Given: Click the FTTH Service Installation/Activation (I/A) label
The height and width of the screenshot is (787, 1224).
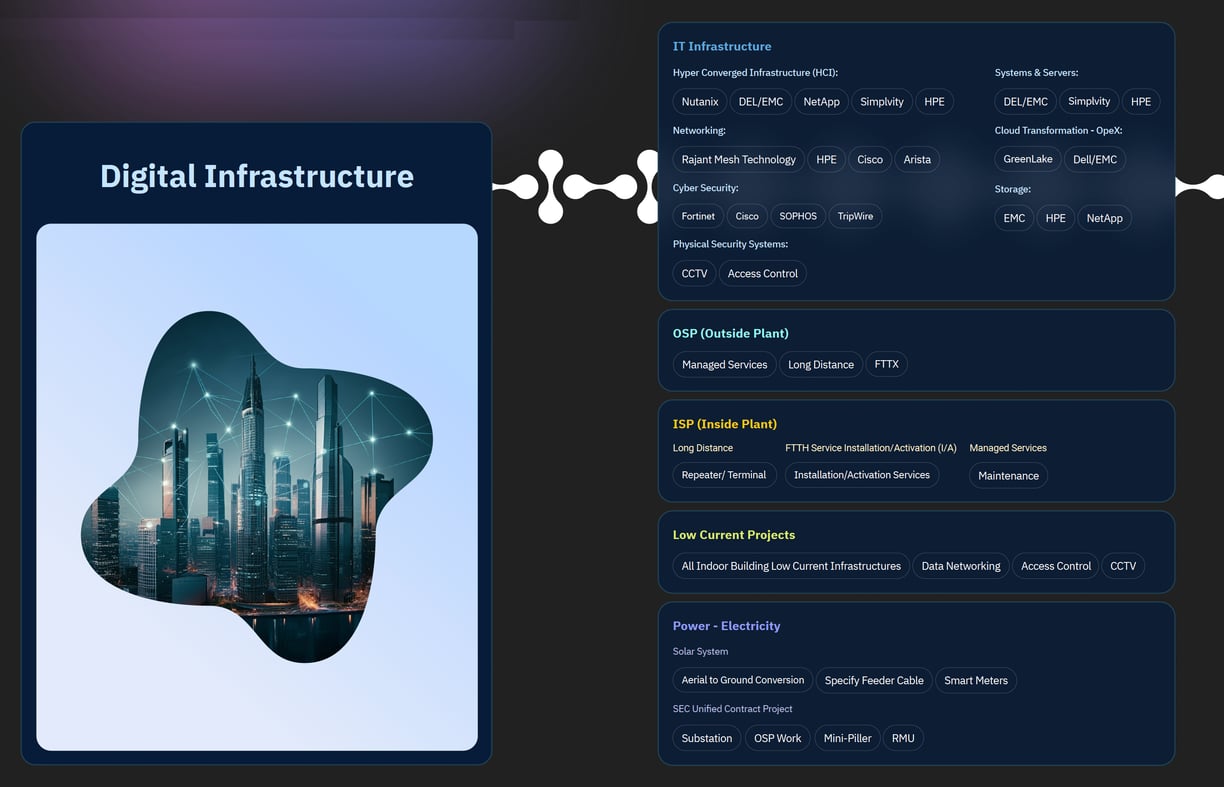Looking at the screenshot, I should [x=871, y=448].
